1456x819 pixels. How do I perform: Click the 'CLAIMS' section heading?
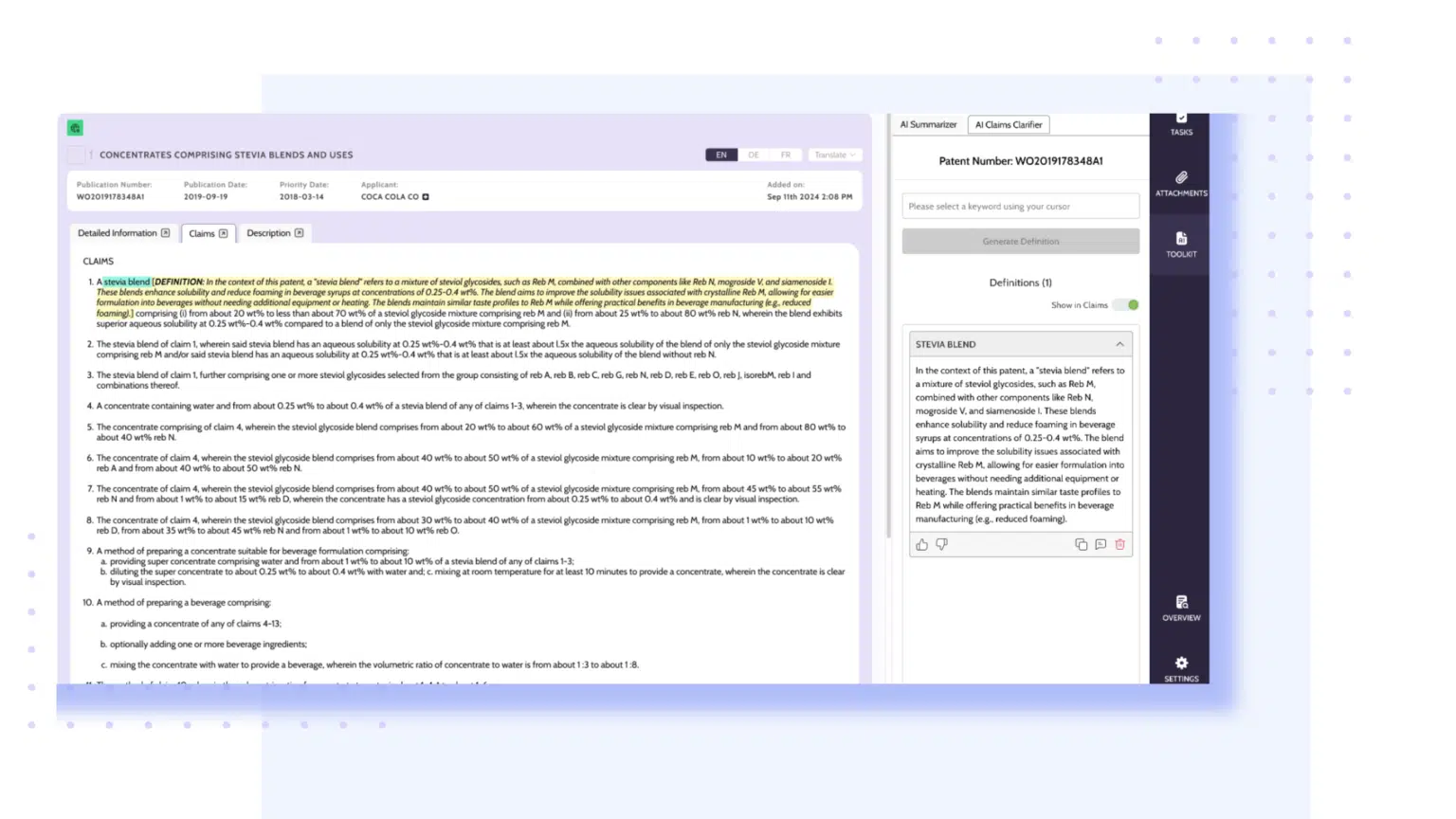[x=99, y=261]
